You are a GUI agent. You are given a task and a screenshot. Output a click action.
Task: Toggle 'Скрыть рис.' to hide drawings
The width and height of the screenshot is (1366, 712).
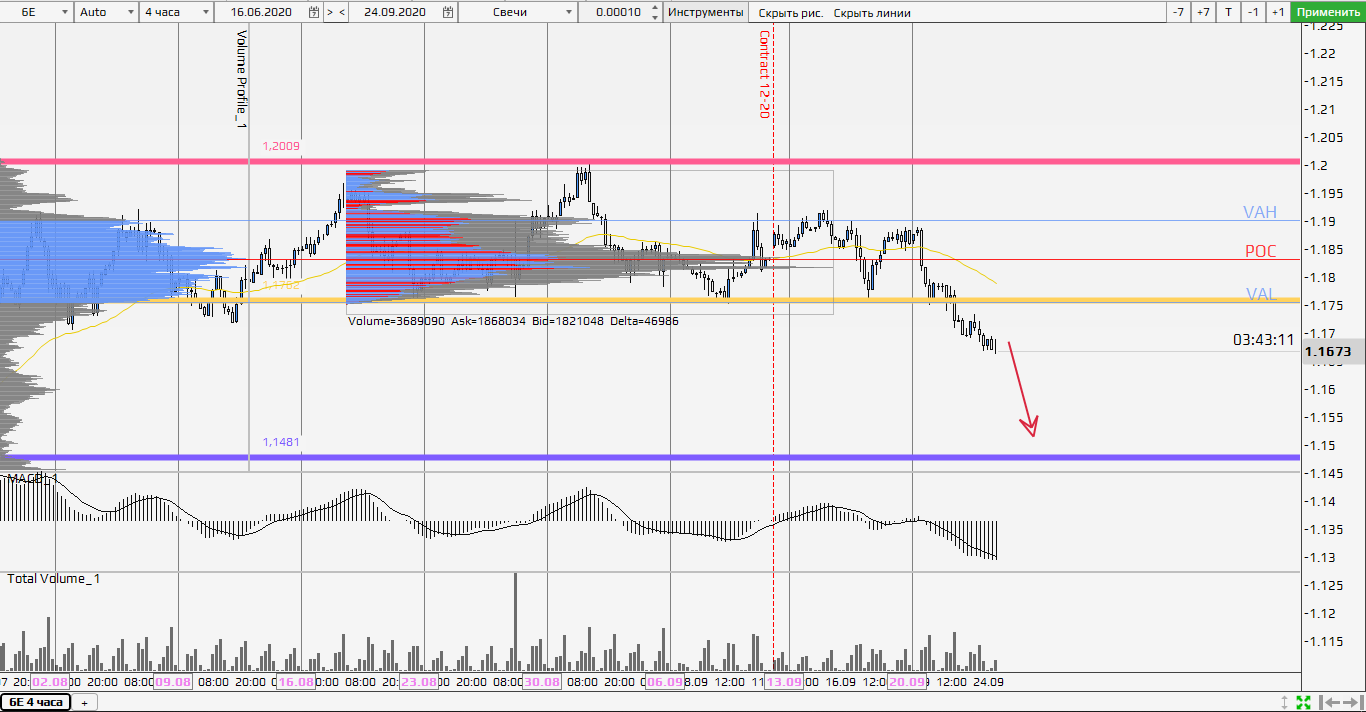[x=790, y=13]
